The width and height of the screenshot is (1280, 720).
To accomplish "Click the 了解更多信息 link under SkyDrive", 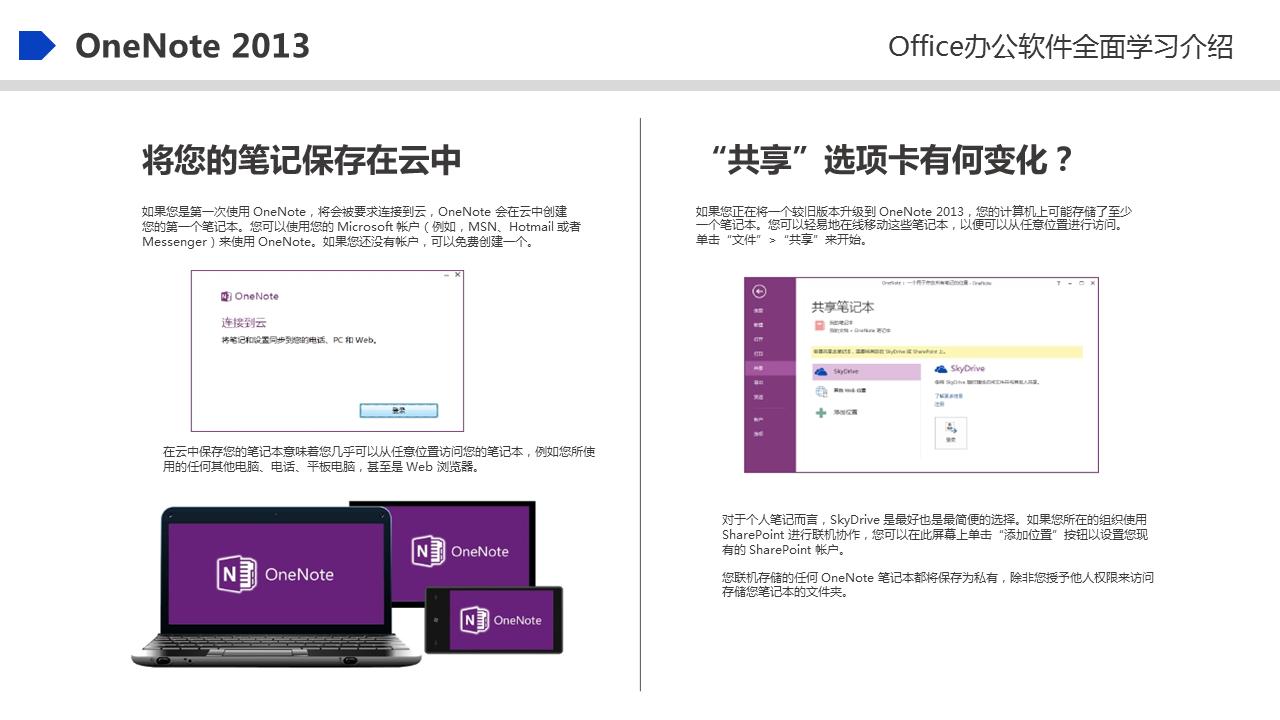I will 948,396.
